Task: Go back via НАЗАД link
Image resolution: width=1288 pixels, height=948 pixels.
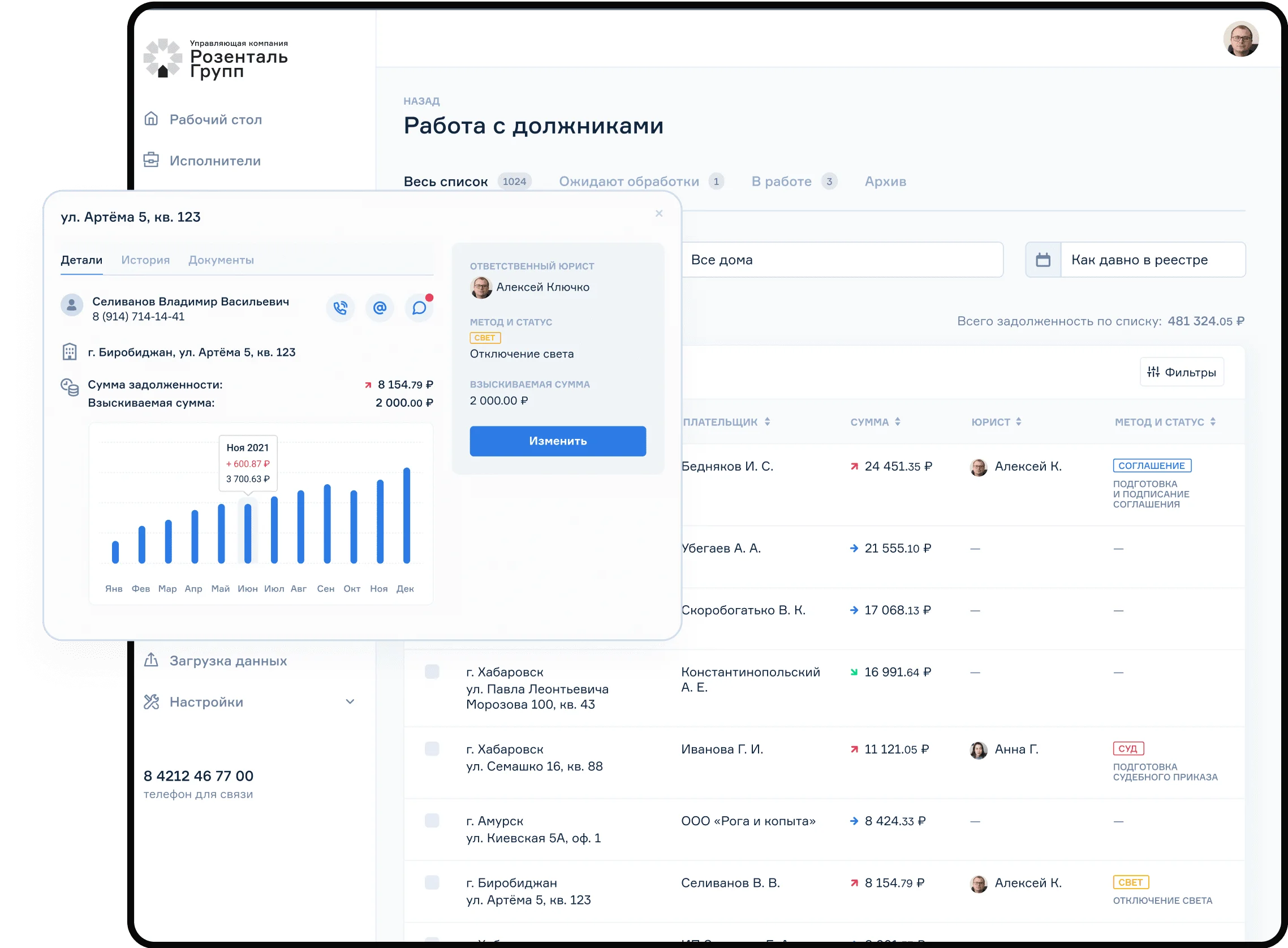Action: (x=421, y=101)
